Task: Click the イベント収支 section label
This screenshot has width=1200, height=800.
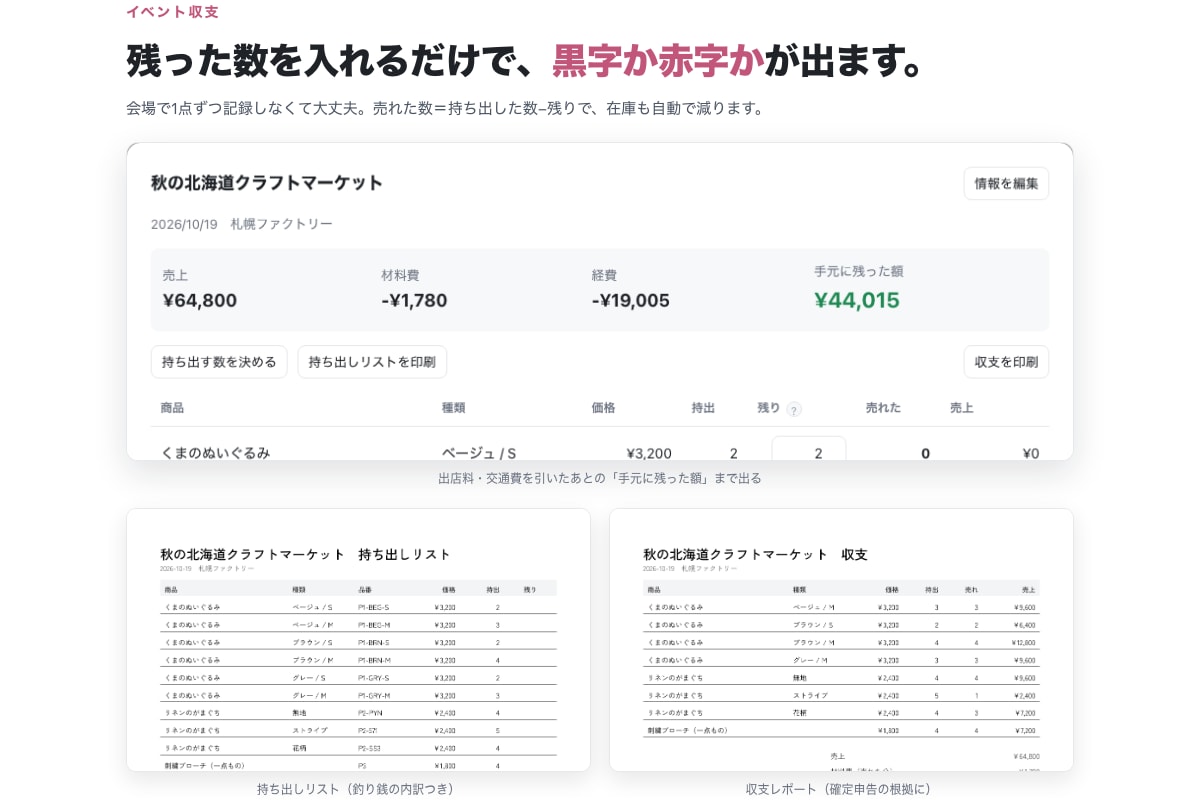Action: tap(172, 12)
